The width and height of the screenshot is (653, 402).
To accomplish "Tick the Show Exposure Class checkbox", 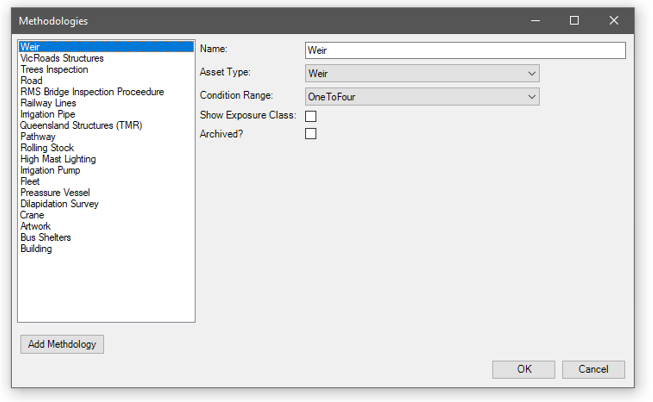I will (x=311, y=117).
